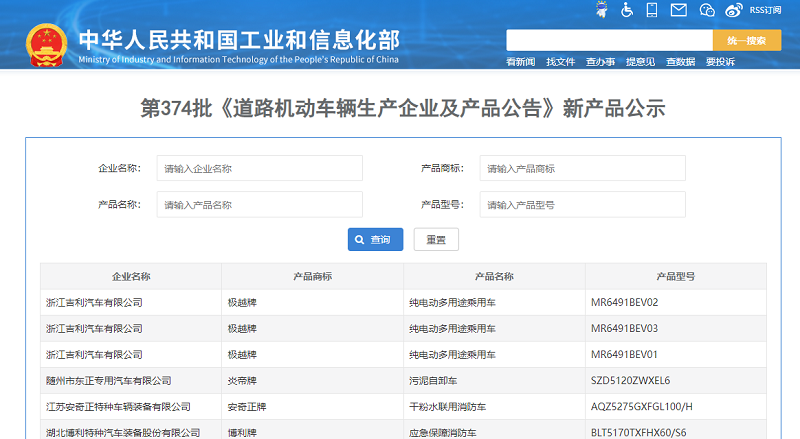Click the 产品商标 input field
The height and width of the screenshot is (439, 800).
[x=583, y=168]
